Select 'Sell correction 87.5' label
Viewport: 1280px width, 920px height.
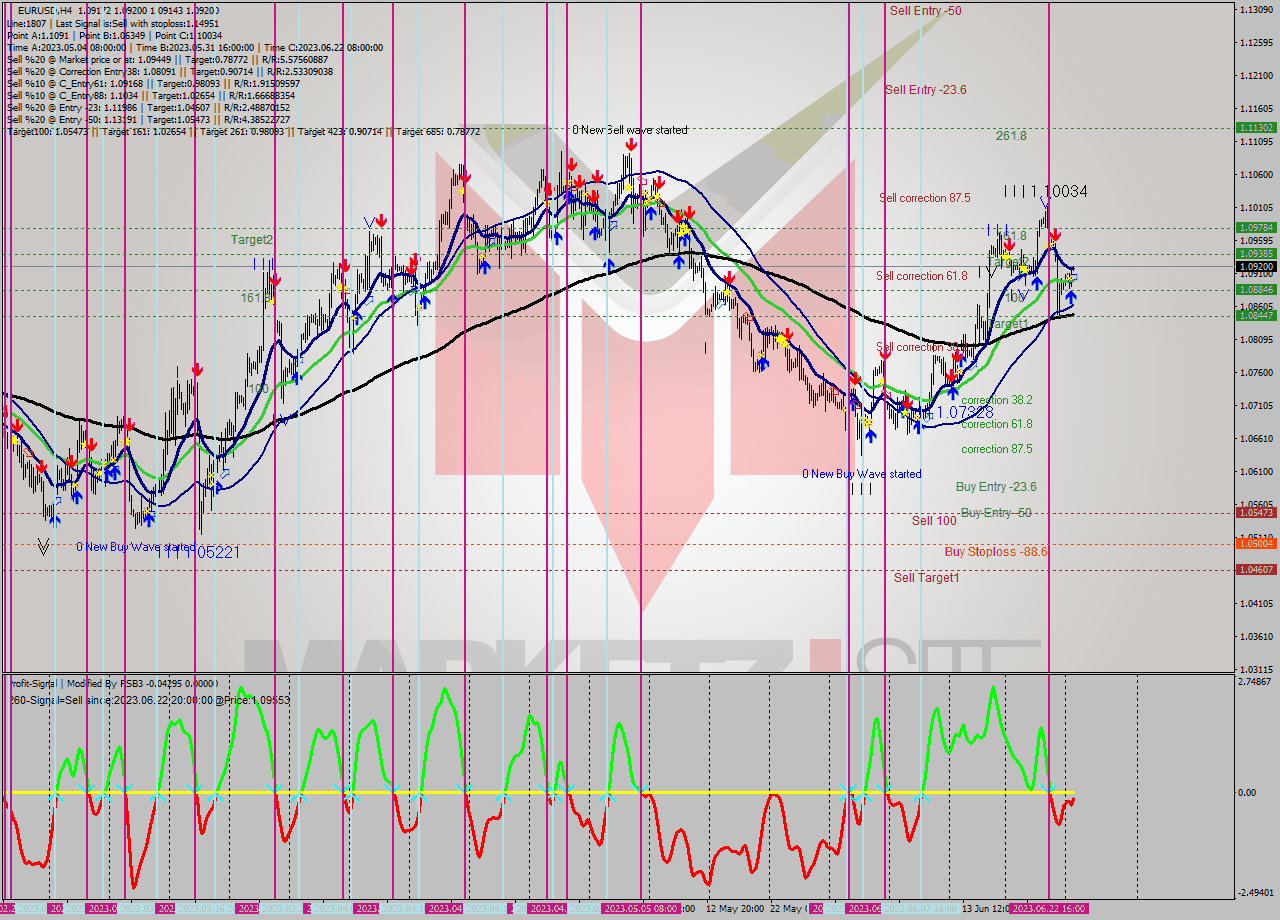pos(924,198)
